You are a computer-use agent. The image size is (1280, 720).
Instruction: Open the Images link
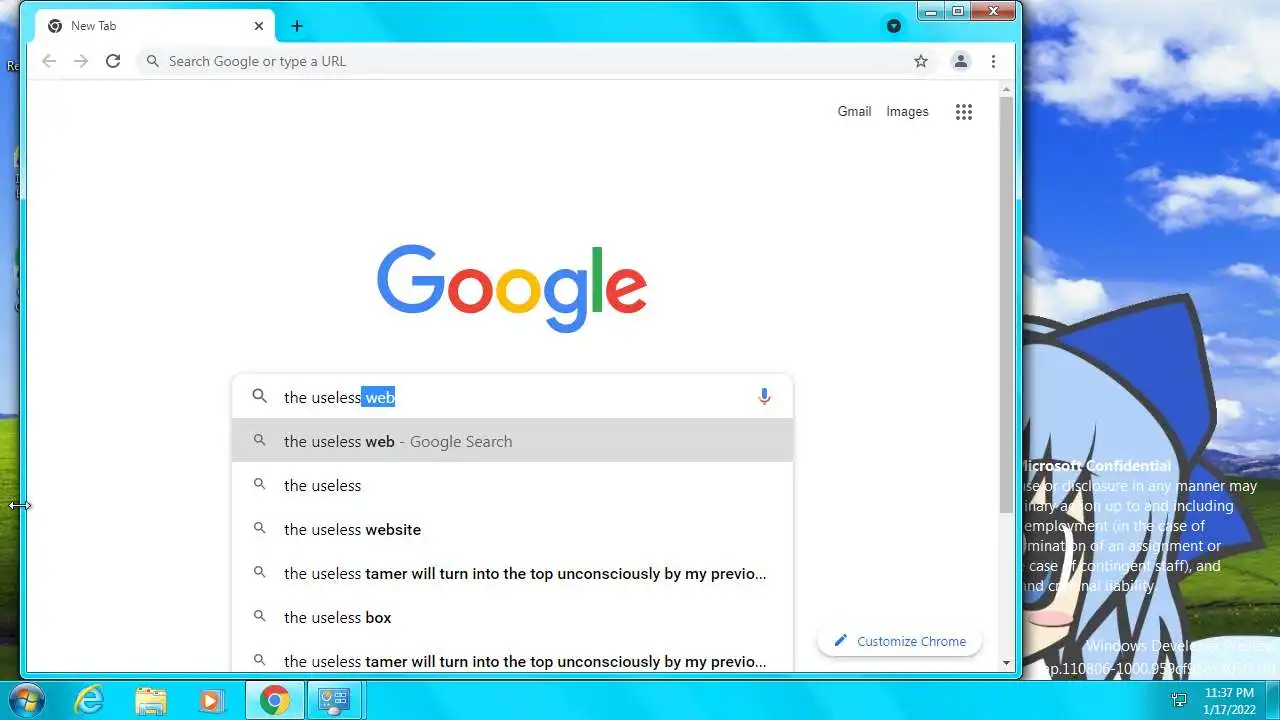tap(907, 112)
